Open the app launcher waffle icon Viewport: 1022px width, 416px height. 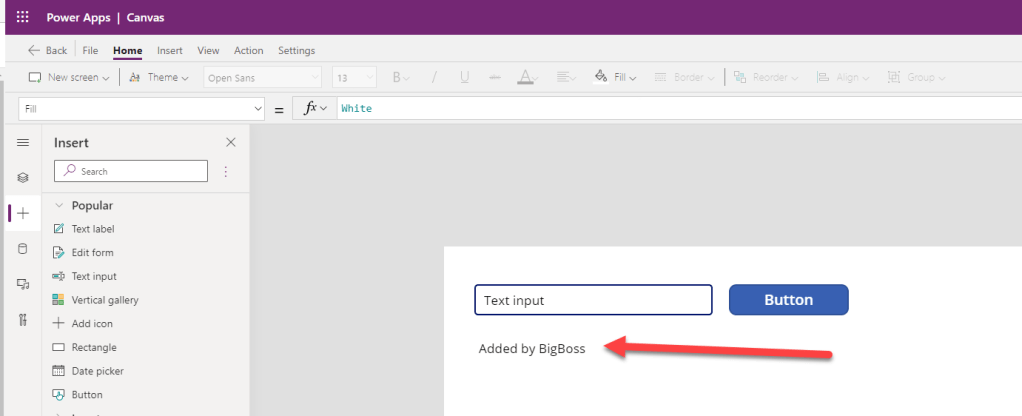[23, 17]
